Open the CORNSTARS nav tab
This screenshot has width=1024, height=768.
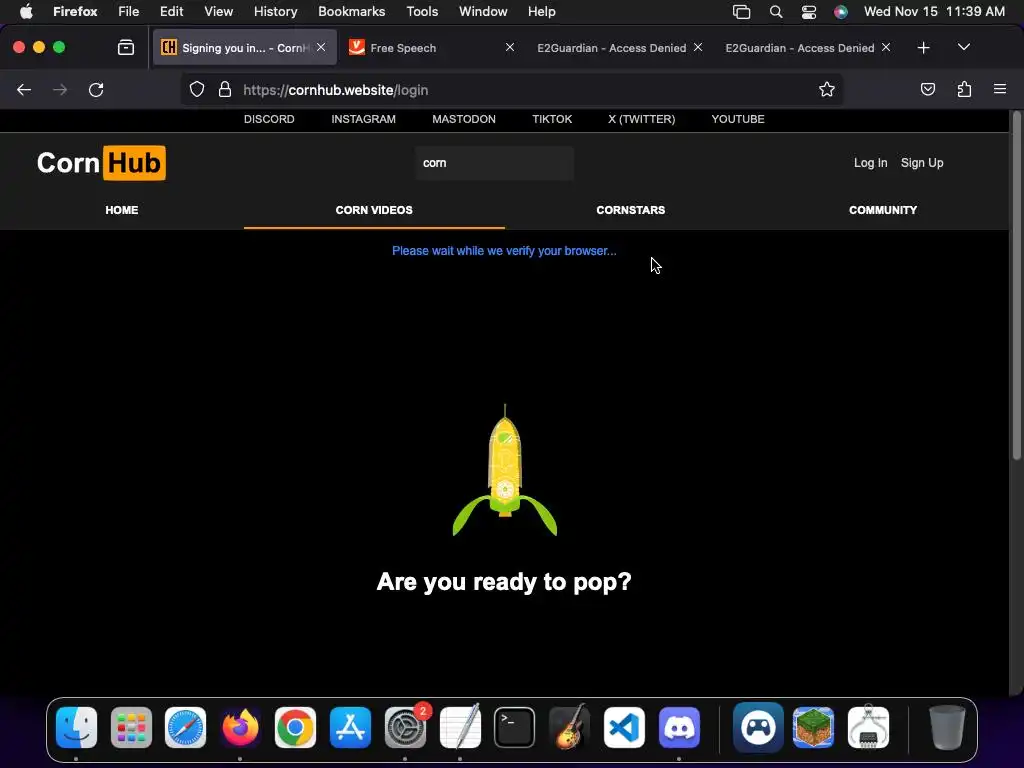pos(631,210)
